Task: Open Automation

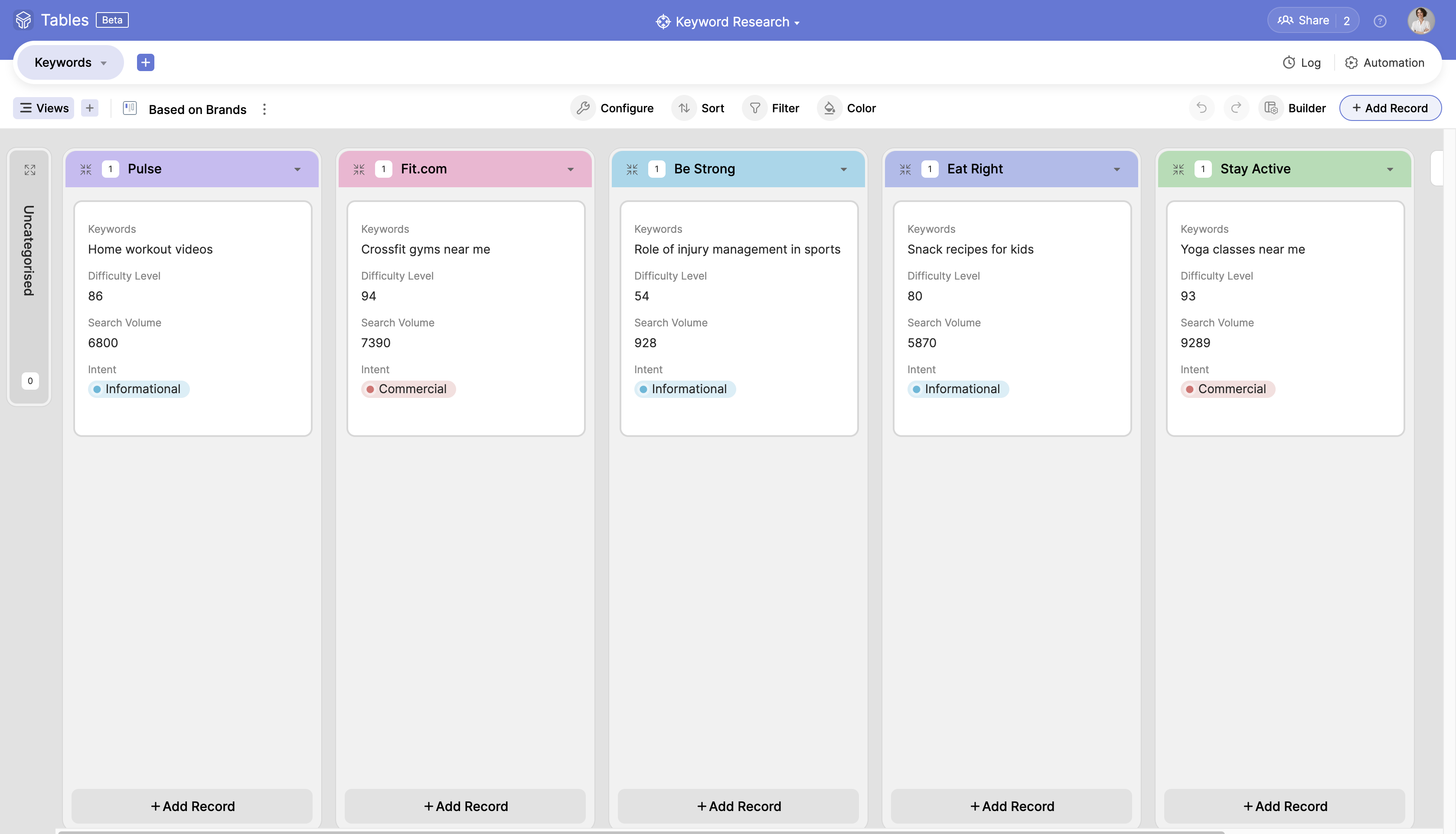Action: (x=1384, y=63)
